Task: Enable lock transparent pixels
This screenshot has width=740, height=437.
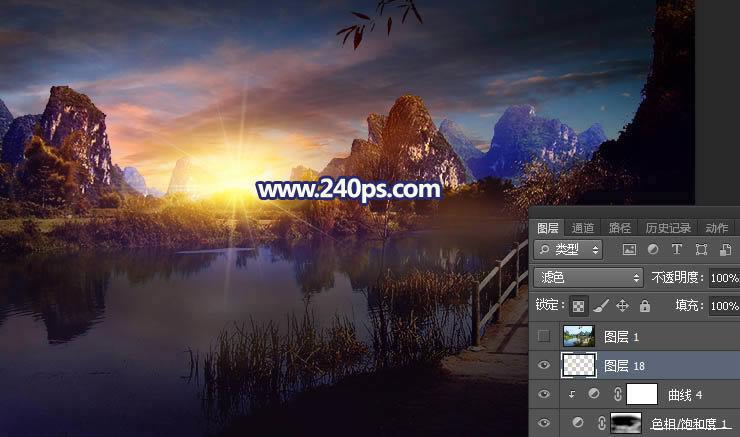Action: coord(579,306)
